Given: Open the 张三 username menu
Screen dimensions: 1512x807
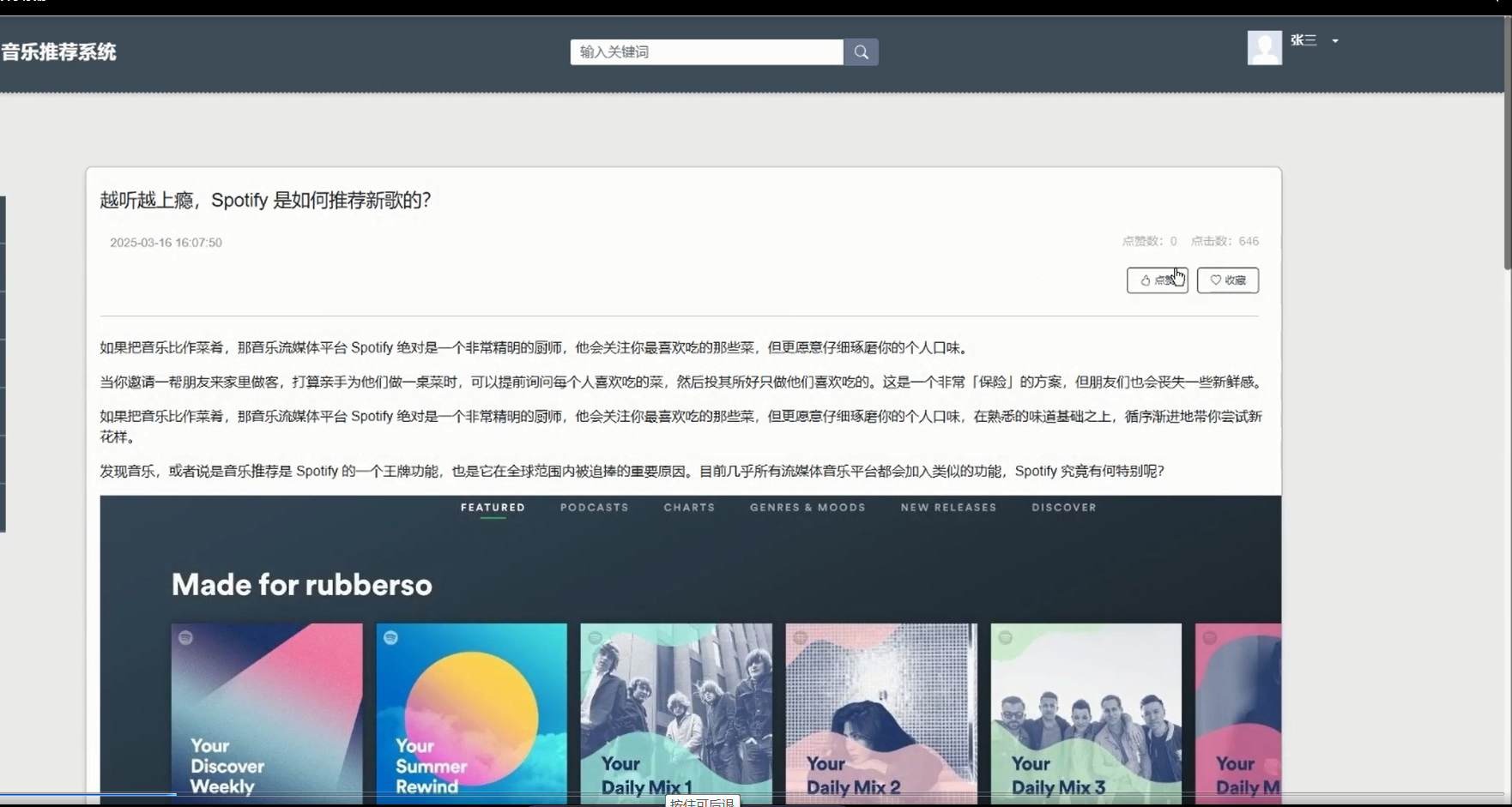Looking at the screenshot, I should [1303, 40].
